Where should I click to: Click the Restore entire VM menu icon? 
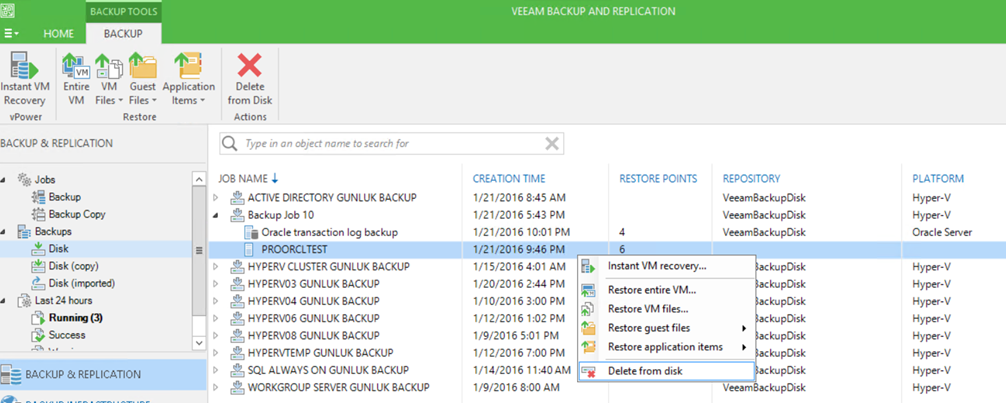[589, 290]
